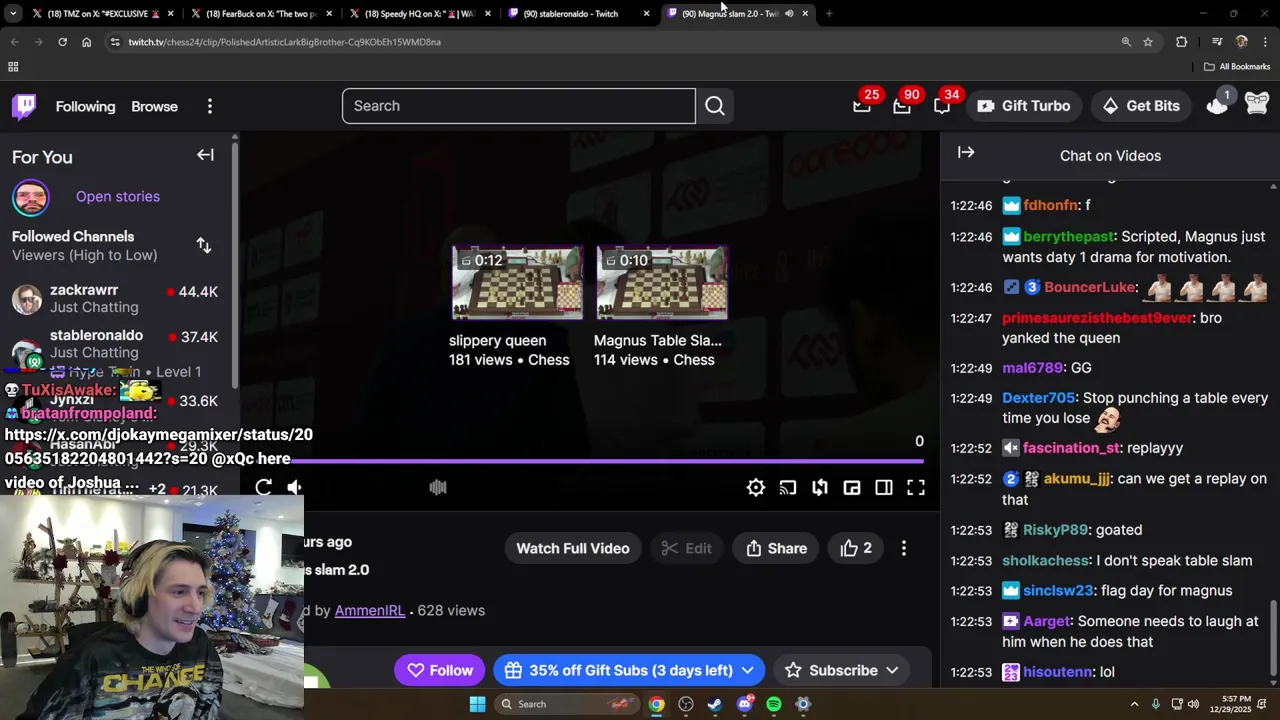1280x720 pixels.
Task: Cast the video to a device
Action: coord(788,487)
